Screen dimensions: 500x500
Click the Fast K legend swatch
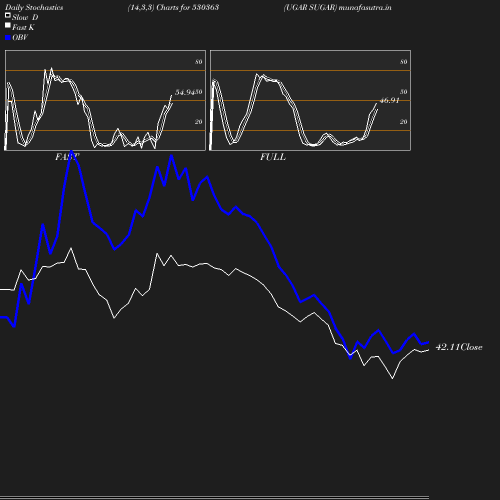(x=8, y=25)
